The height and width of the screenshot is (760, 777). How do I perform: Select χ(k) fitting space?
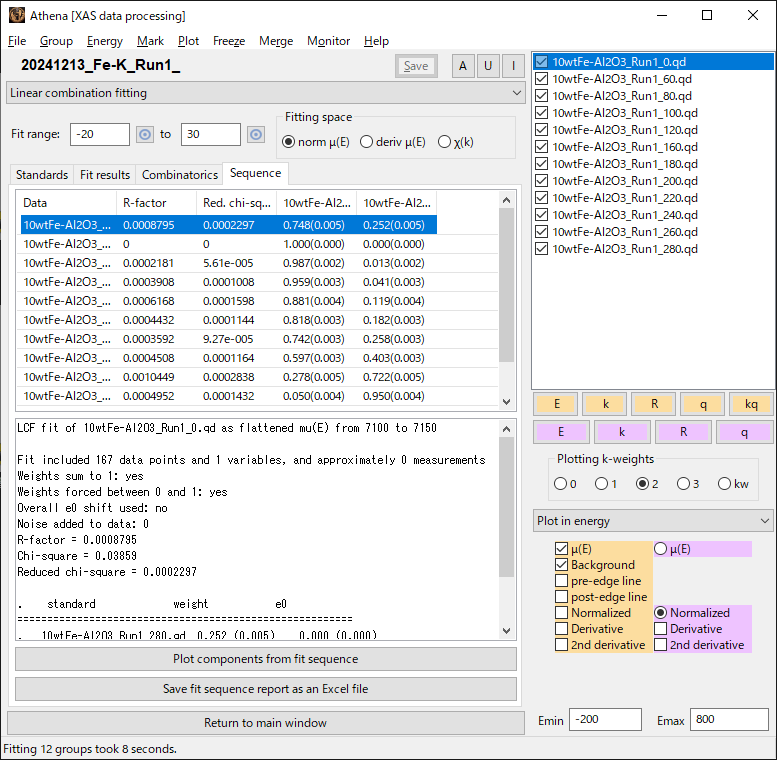tap(444, 142)
